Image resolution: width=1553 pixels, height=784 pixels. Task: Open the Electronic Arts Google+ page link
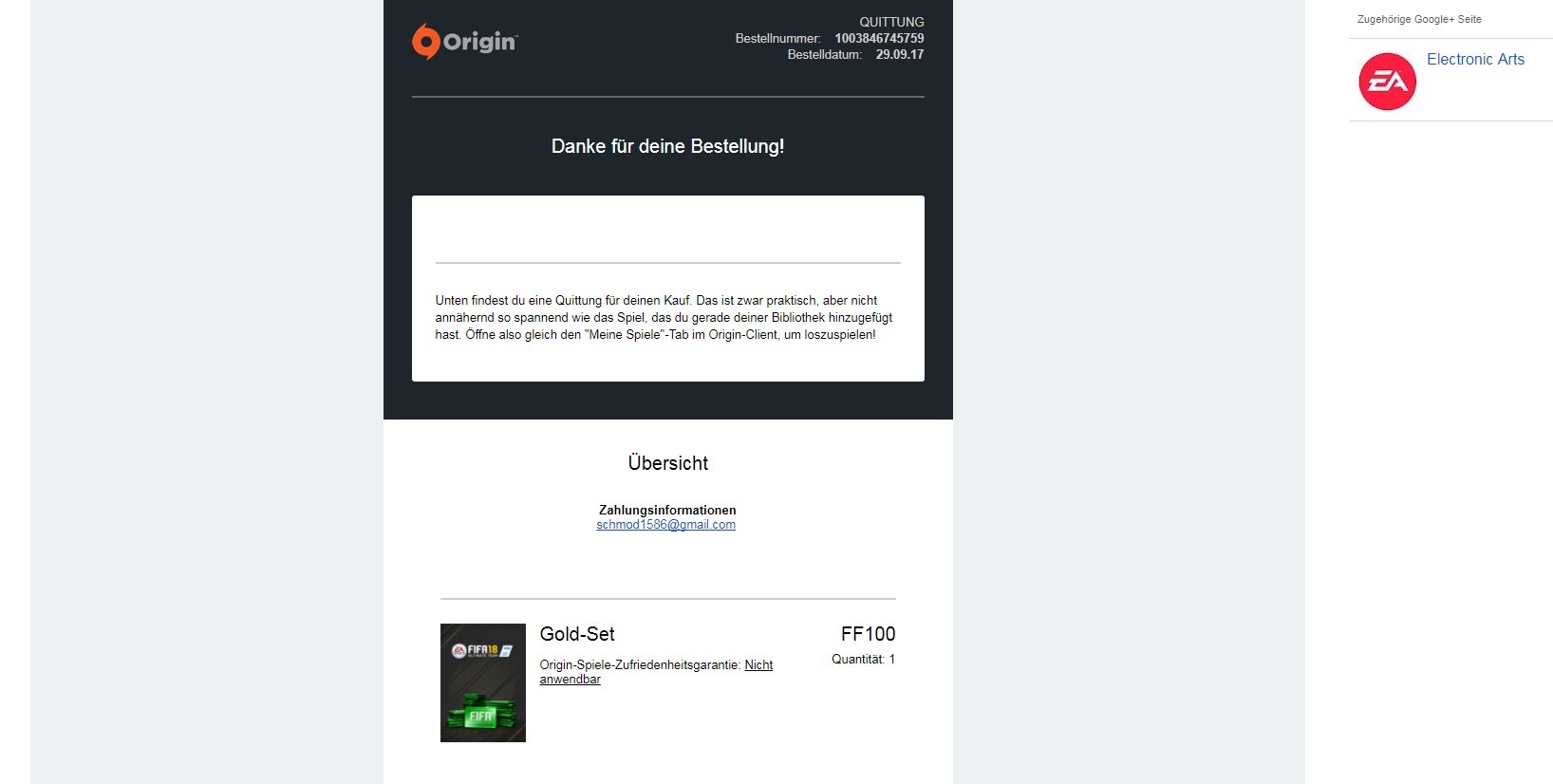click(x=1475, y=59)
